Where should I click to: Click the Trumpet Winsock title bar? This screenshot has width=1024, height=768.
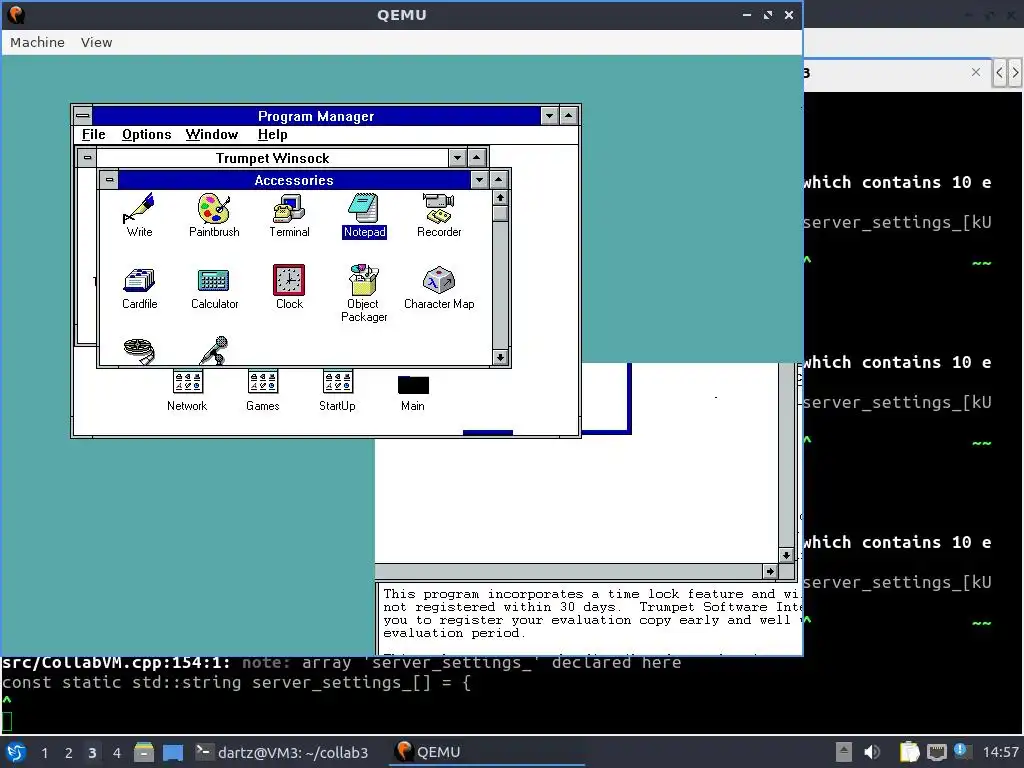[272, 157]
